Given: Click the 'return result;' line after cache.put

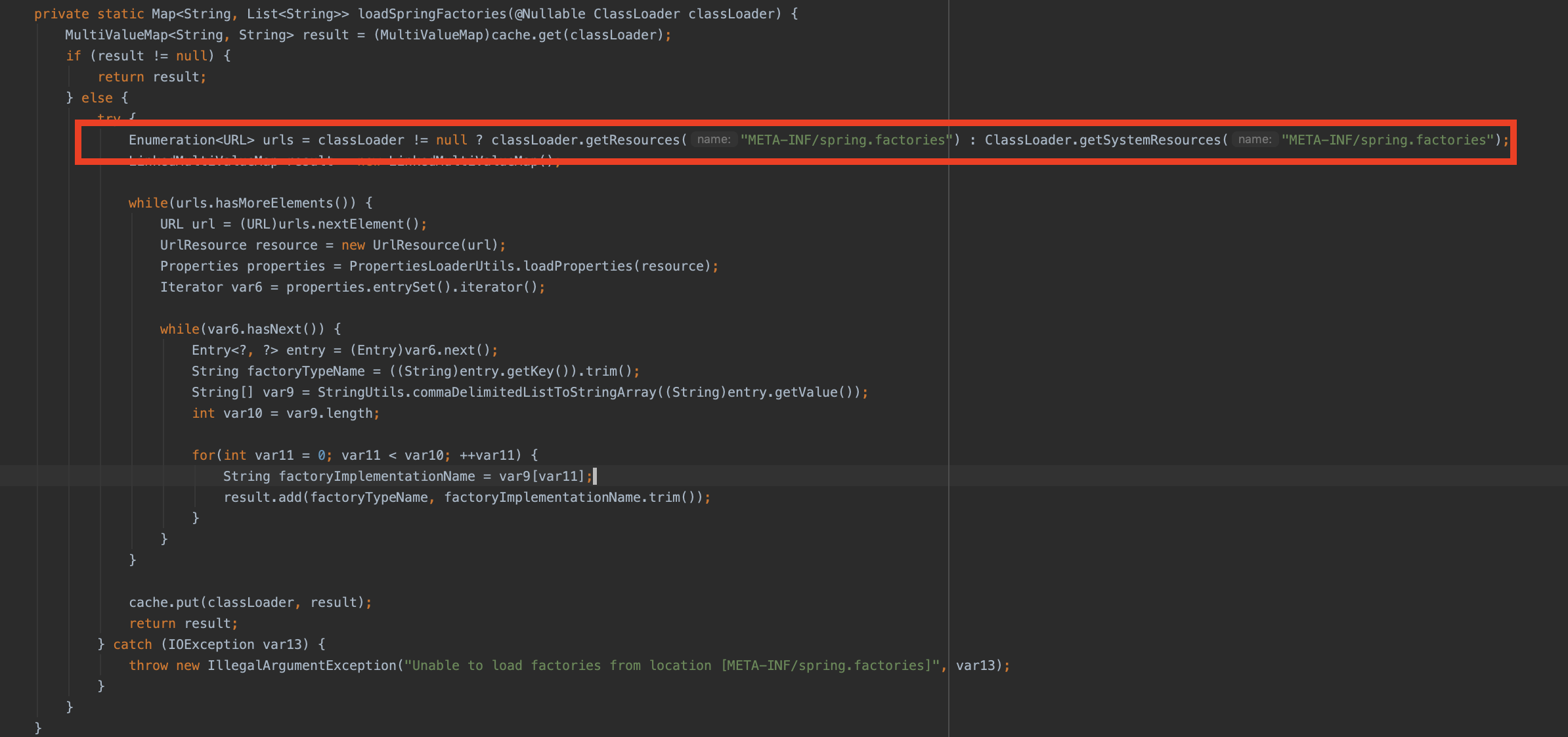Looking at the screenshot, I should 183,623.
